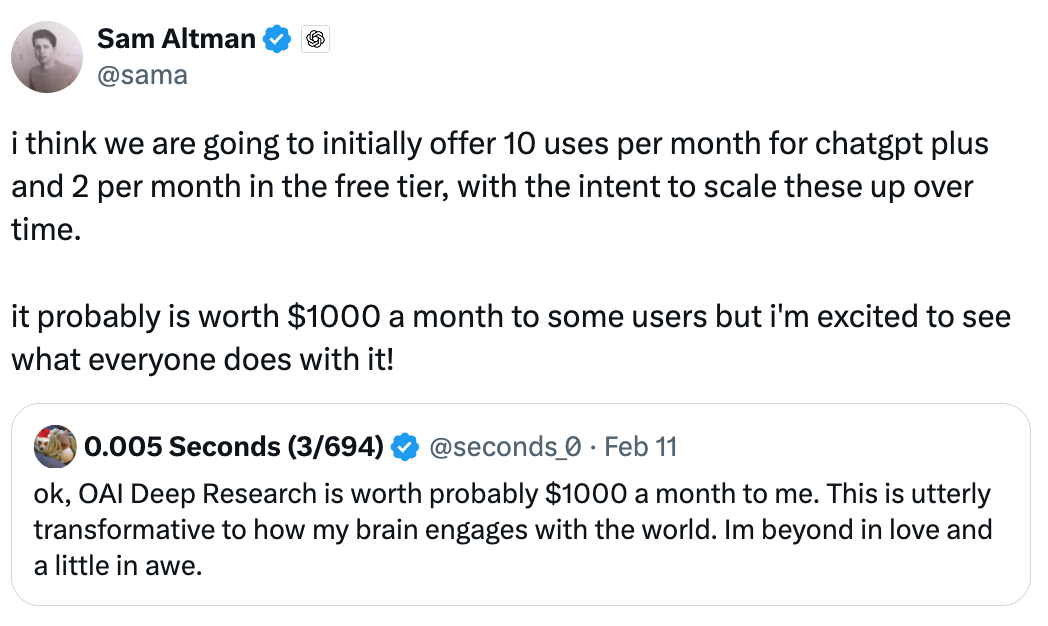Click the line beginning "i think we are going"
Image resolution: width=1048 pixels, height=626 pixels.
(x=500, y=144)
